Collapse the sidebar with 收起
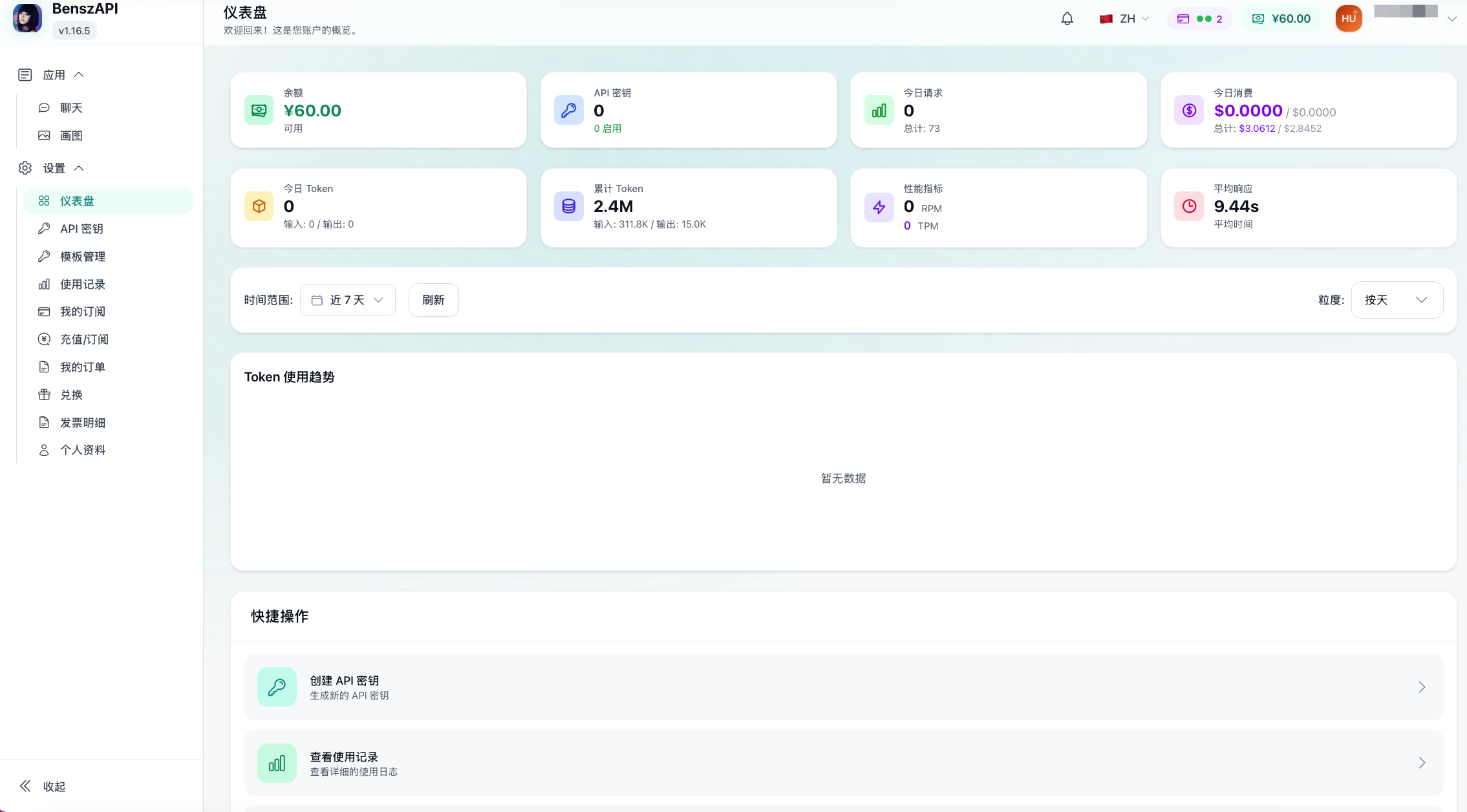Image resolution: width=1467 pixels, height=812 pixels. coord(43,786)
